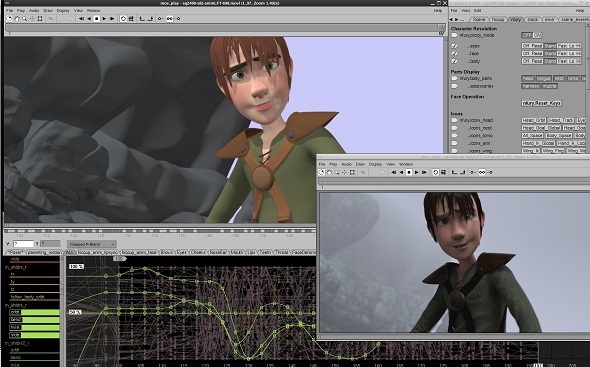This screenshot has width=590, height=367.
Task: Click the film frame icon in top player
Action: (131, 18)
